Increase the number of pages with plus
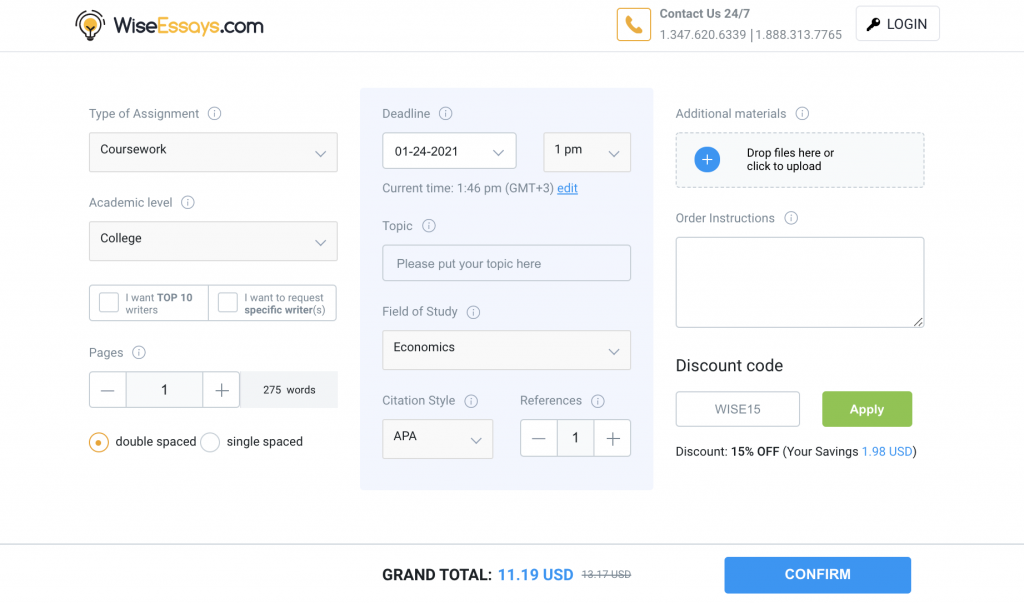Viewport: 1024px width, 603px height. (x=221, y=390)
